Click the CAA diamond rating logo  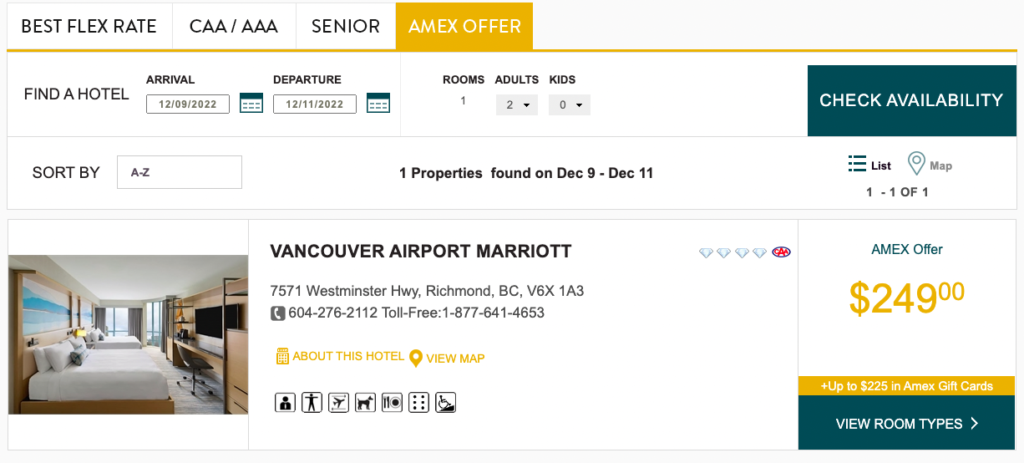click(x=781, y=252)
